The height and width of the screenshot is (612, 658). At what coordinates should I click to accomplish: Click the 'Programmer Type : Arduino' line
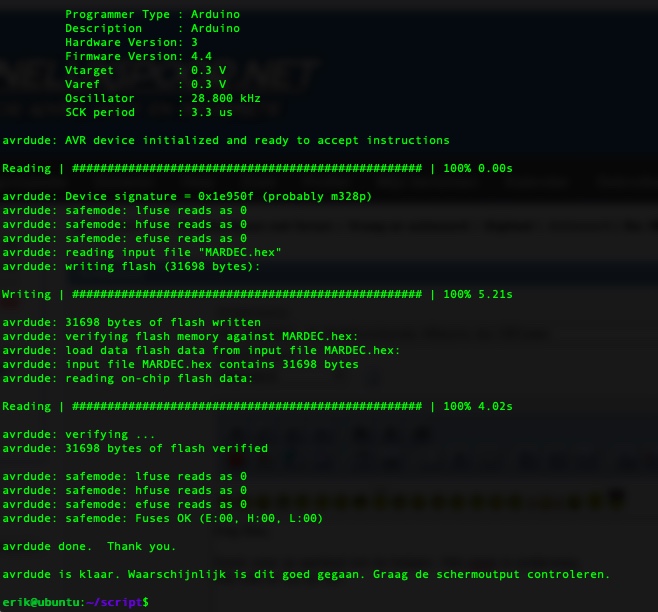pyautogui.click(x=152, y=14)
